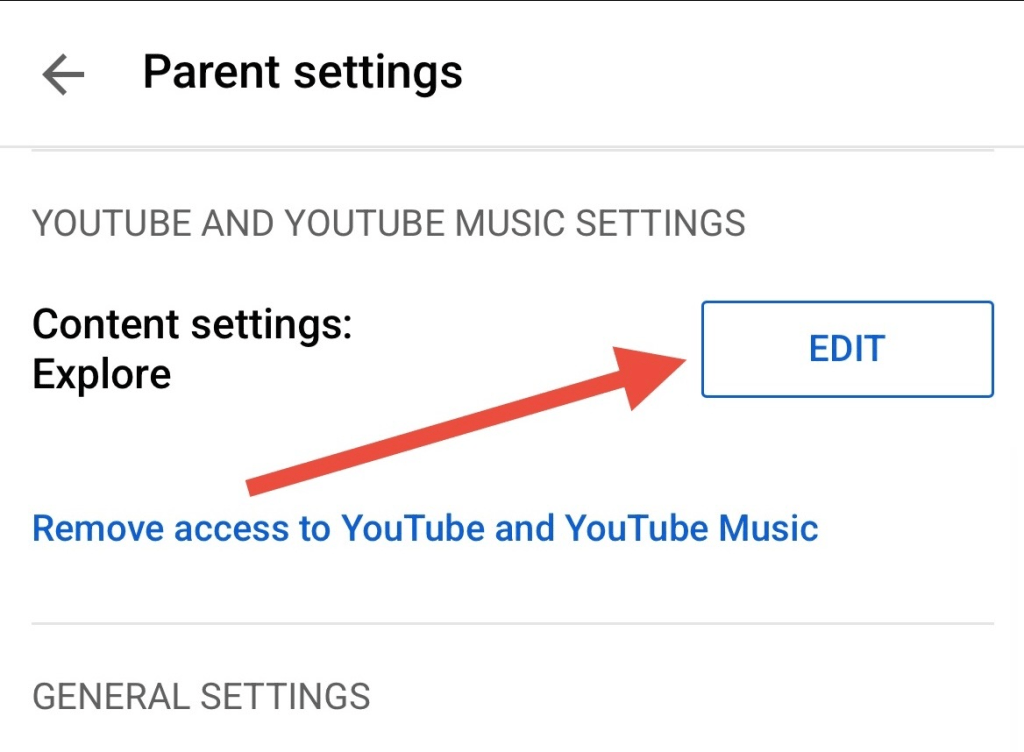Open Remove access to YouTube and YouTube Music
The image size is (1024, 752).
click(425, 527)
